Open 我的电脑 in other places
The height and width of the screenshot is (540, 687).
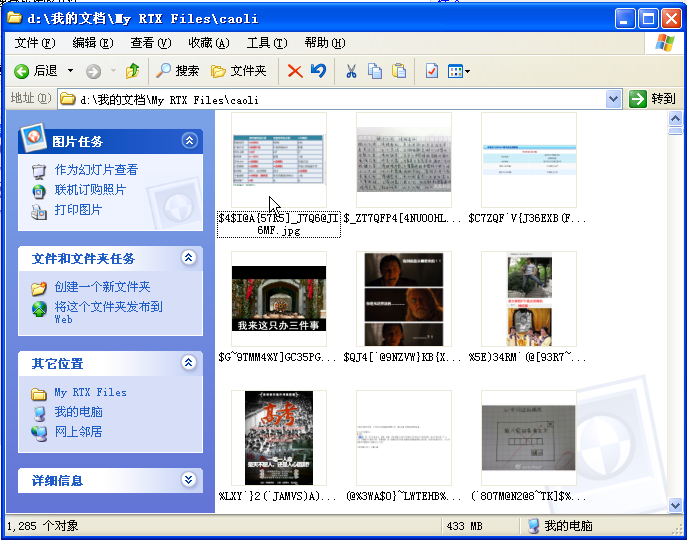78,412
